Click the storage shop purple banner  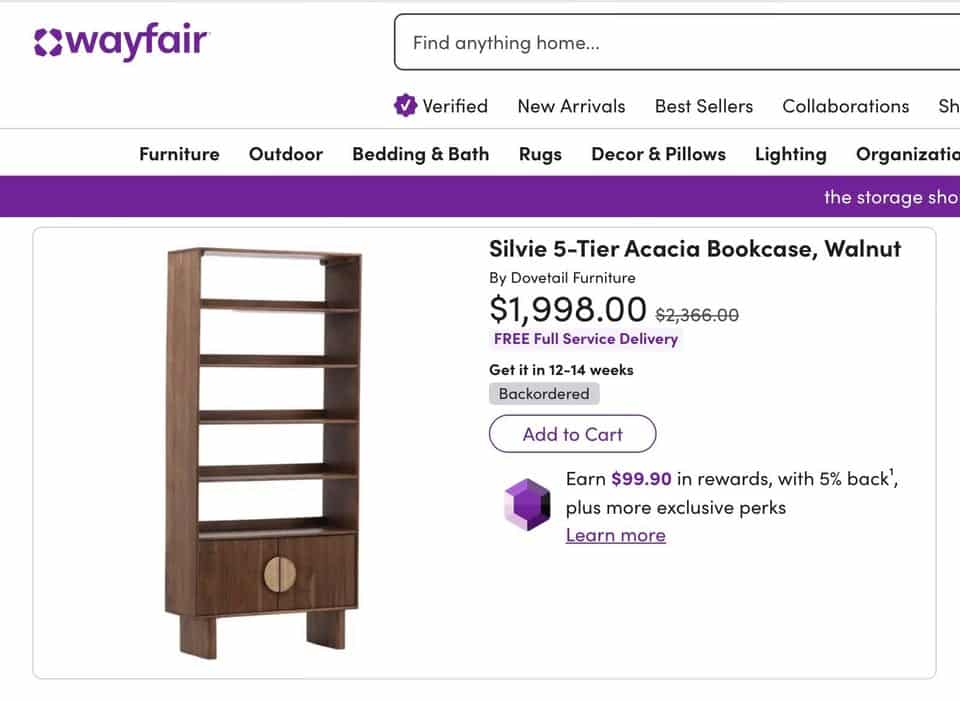[x=890, y=197]
